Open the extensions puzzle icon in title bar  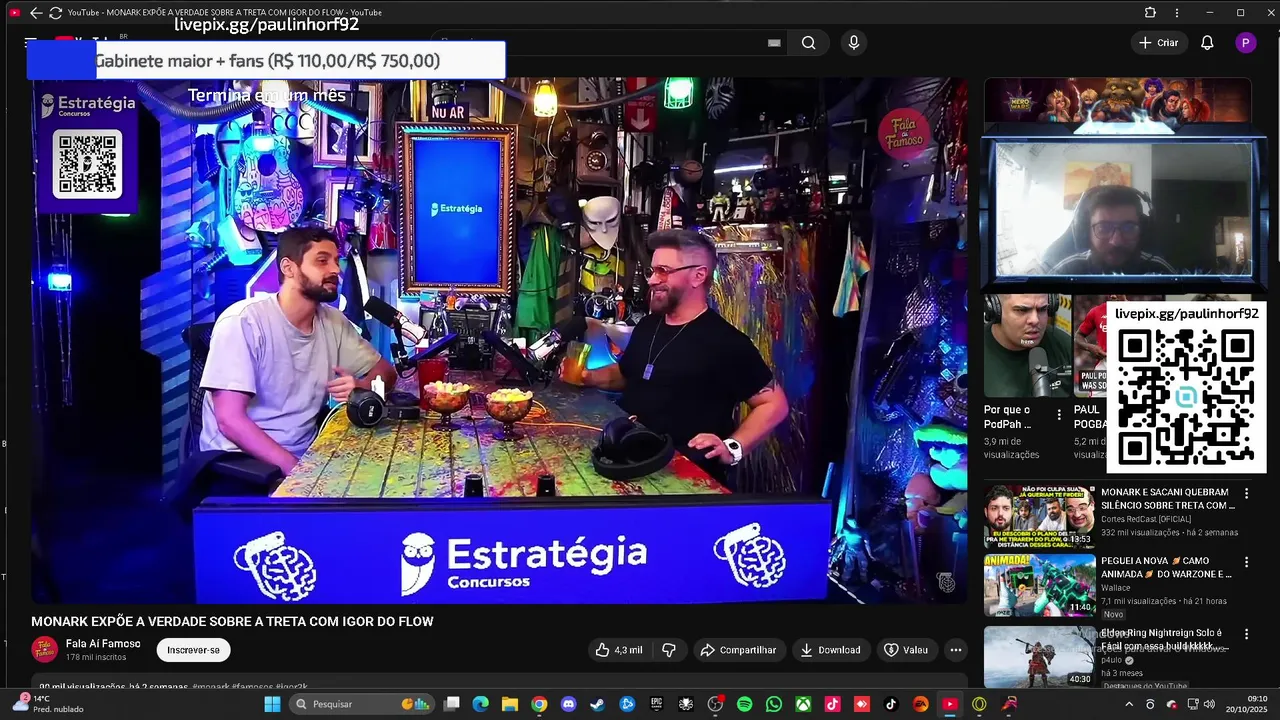click(x=1150, y=13)
